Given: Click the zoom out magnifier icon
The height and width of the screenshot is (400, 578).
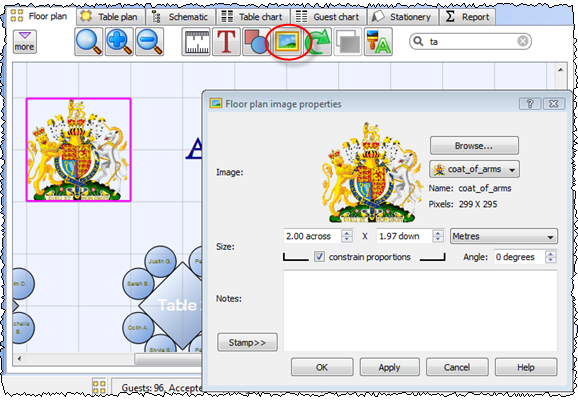Looking at the screenshot, I should tap(149, 42).
